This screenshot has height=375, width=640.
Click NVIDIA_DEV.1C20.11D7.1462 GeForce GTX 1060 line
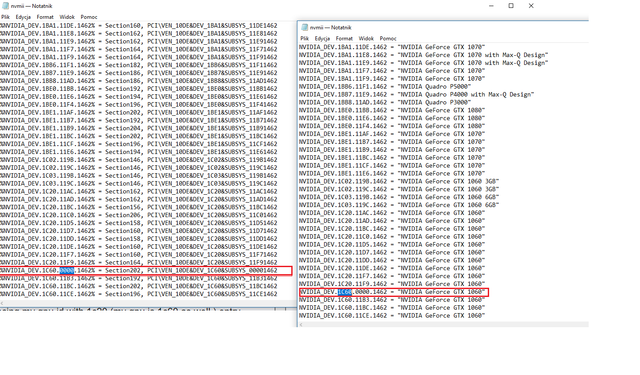pos(392,253)
